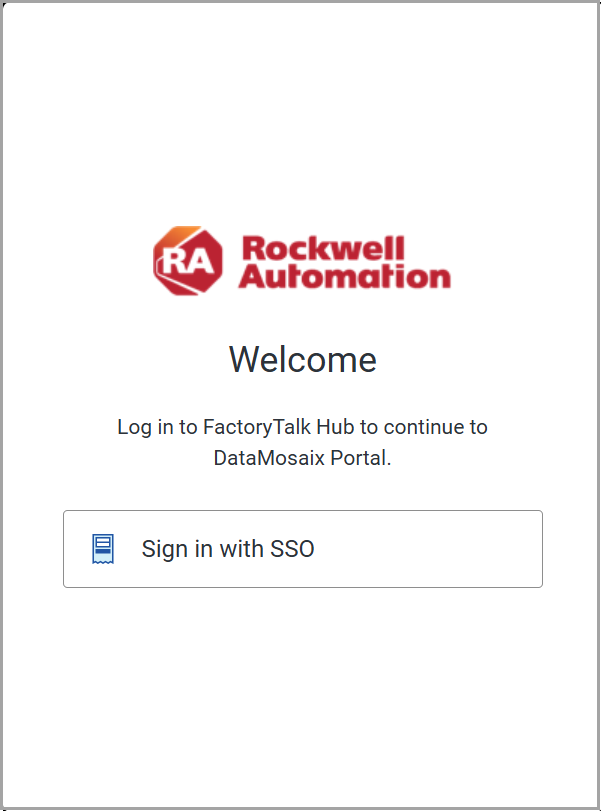Click the word "Hub" in the description
Viewport: 601px width, 811px height.
click(335, 427)
